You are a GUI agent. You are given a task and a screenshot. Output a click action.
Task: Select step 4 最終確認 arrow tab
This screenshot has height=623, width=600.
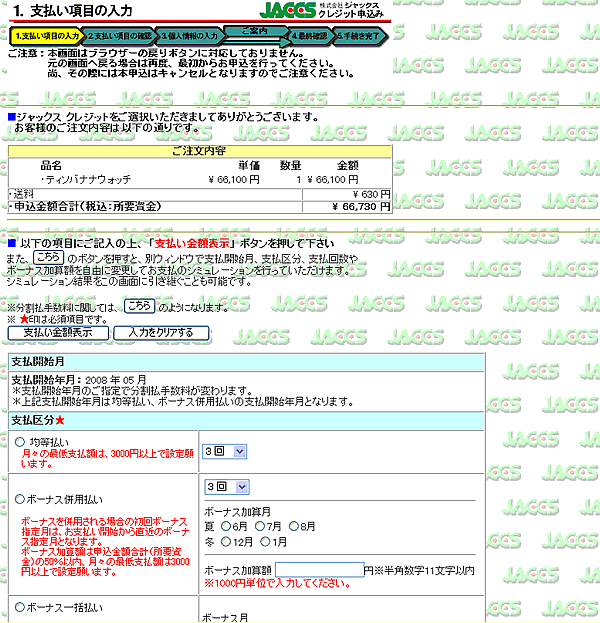click(x=310, y=36)
